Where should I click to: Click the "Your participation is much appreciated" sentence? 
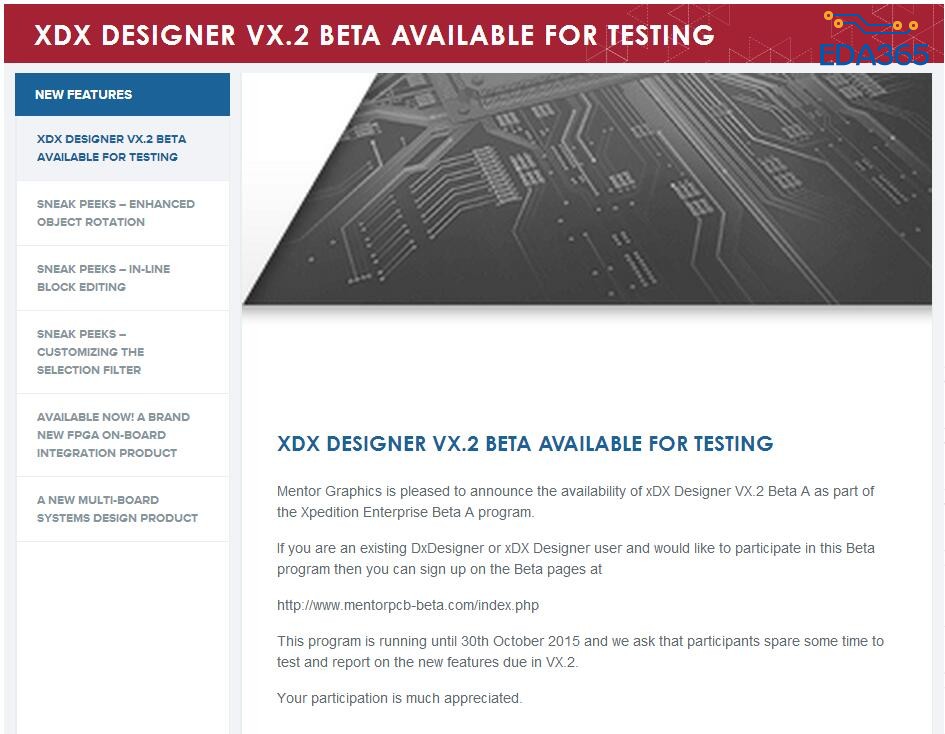pos(399,698)
